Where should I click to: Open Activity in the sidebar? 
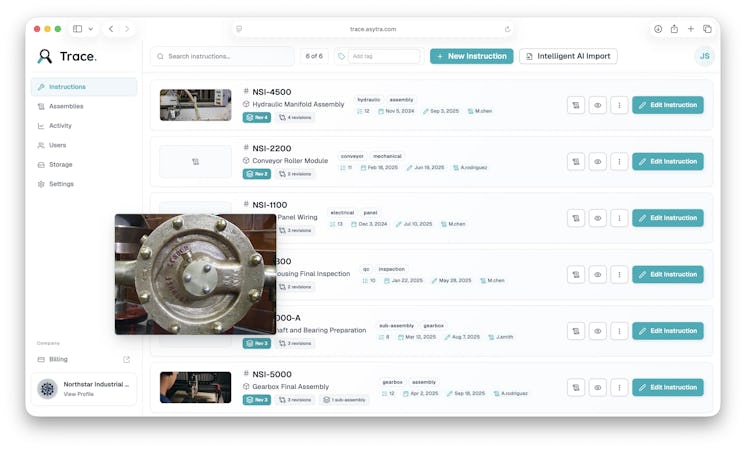pyautogui.click(x=84, y=126)
